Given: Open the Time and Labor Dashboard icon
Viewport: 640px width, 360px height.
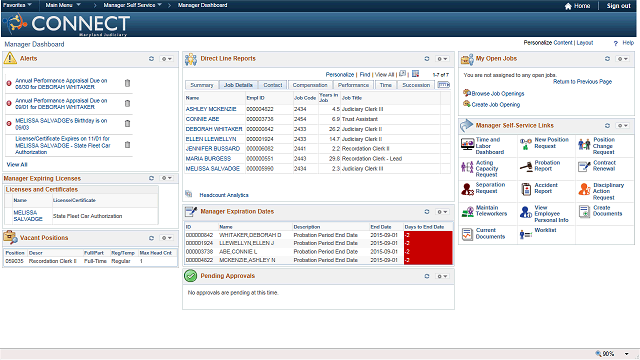Looking at the screenshot, I should [x=467, y=144].
